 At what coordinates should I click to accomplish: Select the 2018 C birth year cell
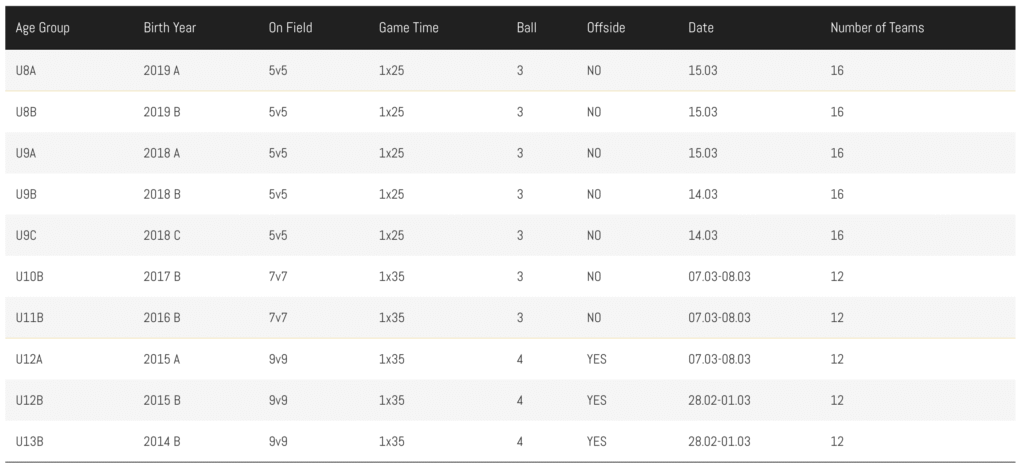point(162,235)
